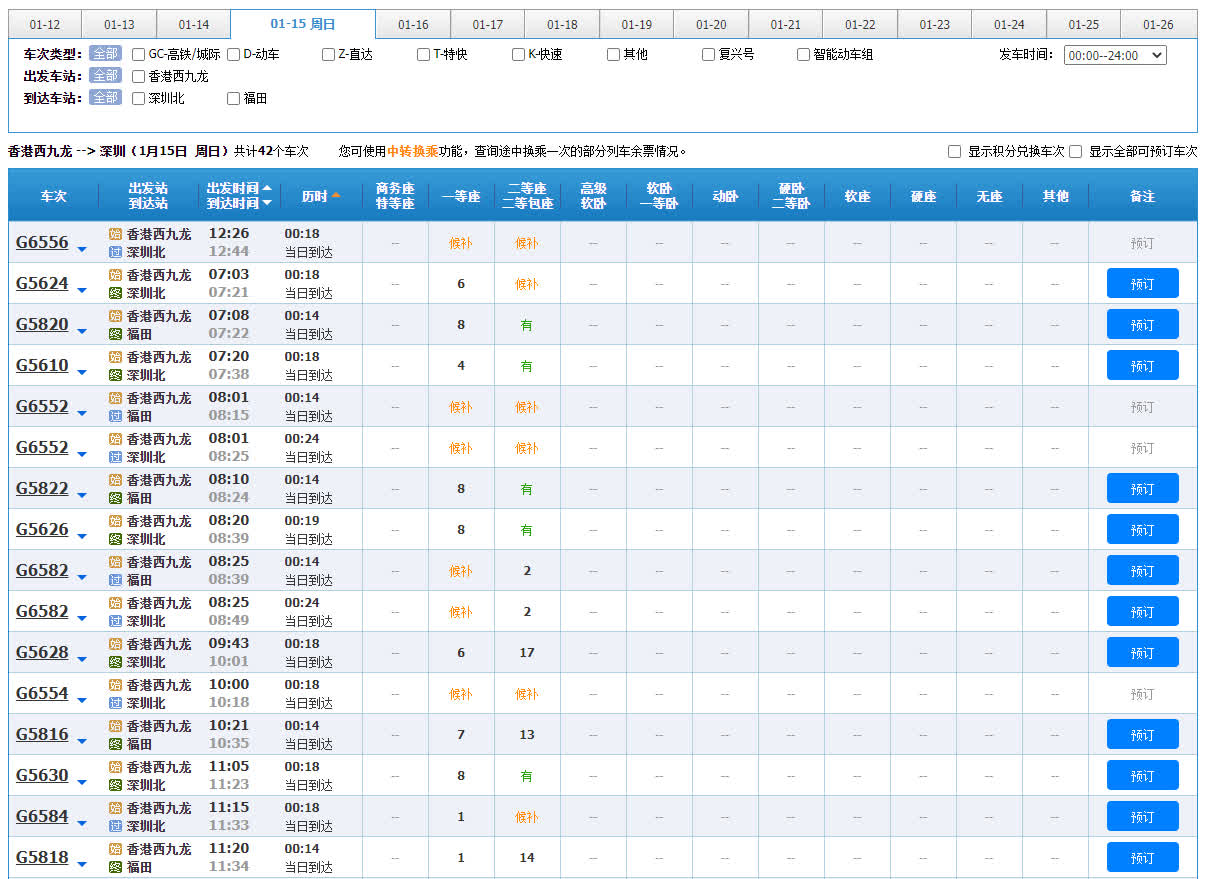Click the 全部 button for 车次类型
Image resolution: width=1215 pixels, height=879 pixels.
(105, 54)
